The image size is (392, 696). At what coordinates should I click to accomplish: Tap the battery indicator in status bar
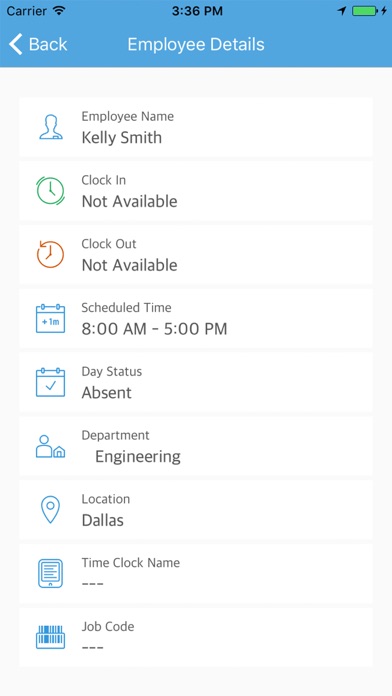364,11
